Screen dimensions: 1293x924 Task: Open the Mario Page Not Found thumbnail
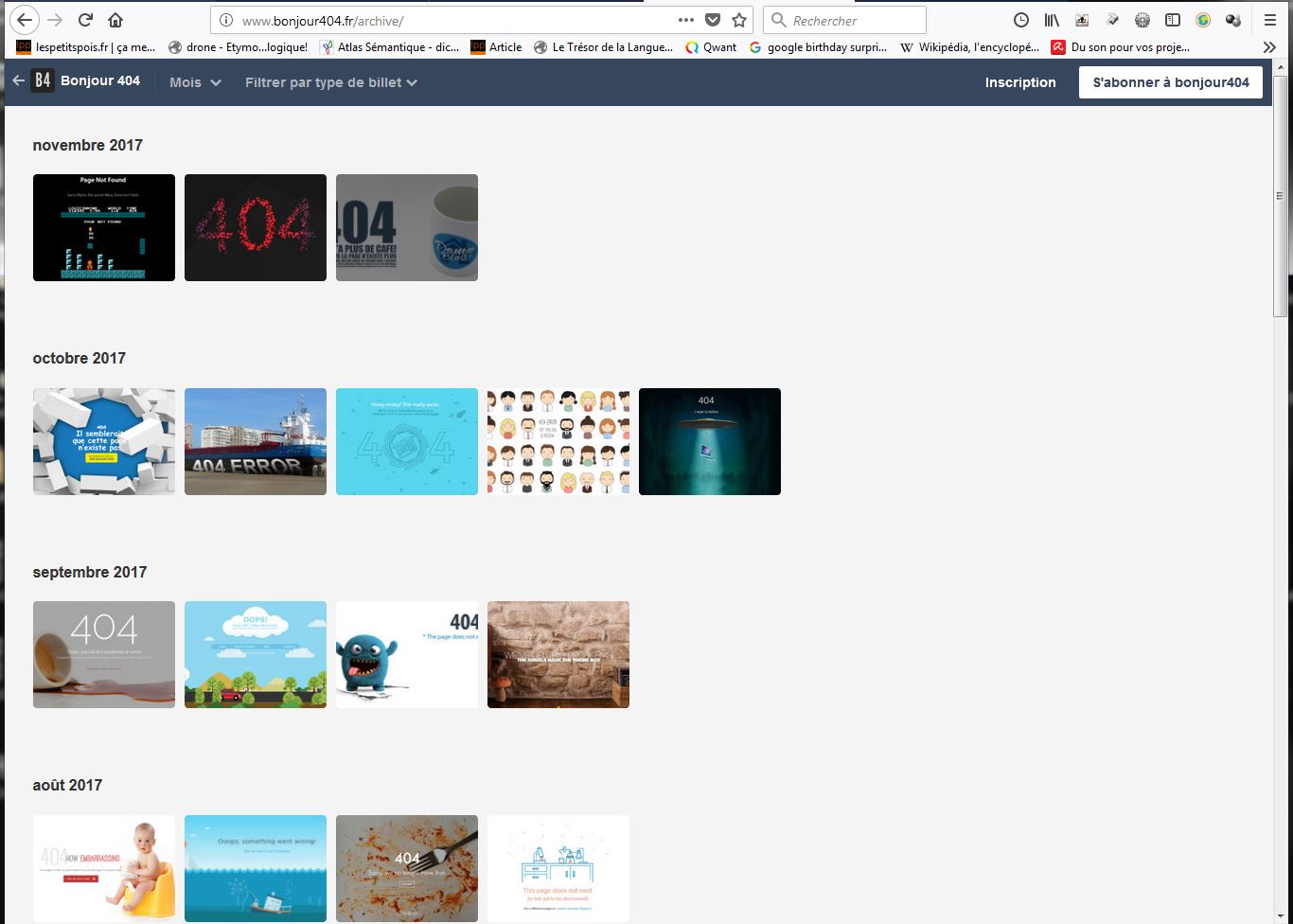[x=104, y=227]
